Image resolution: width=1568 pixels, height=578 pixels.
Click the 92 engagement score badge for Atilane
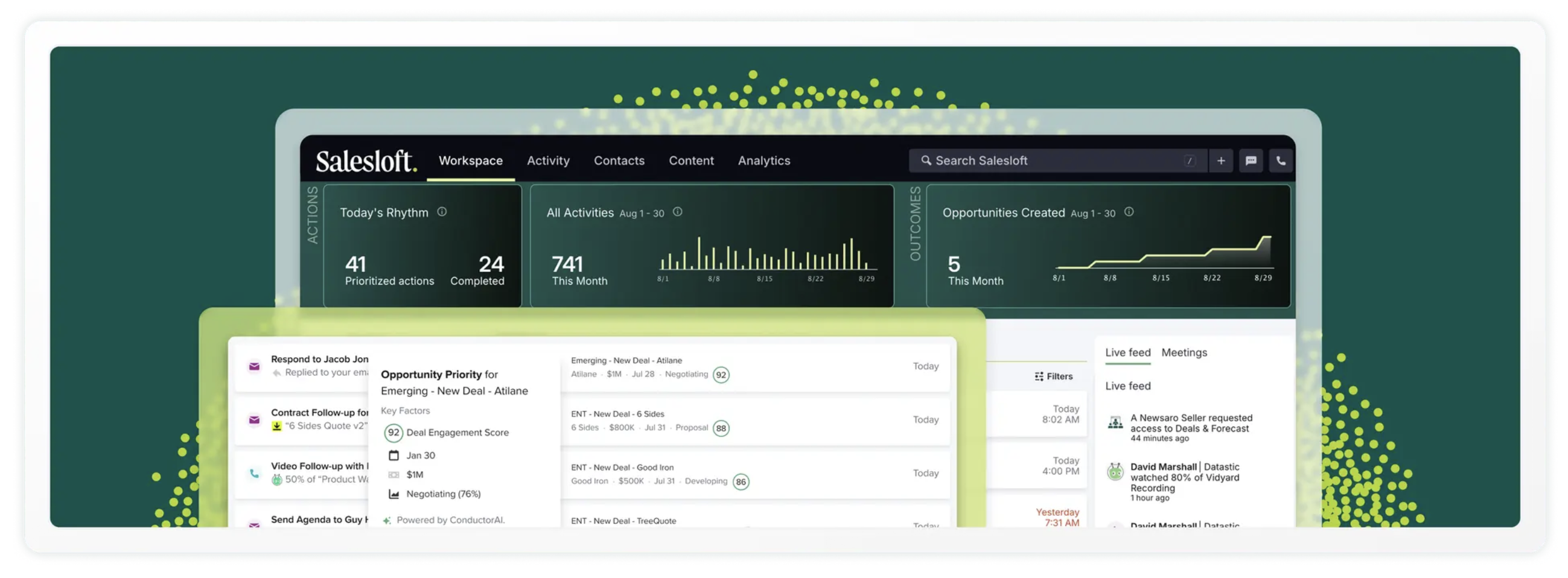721,375
